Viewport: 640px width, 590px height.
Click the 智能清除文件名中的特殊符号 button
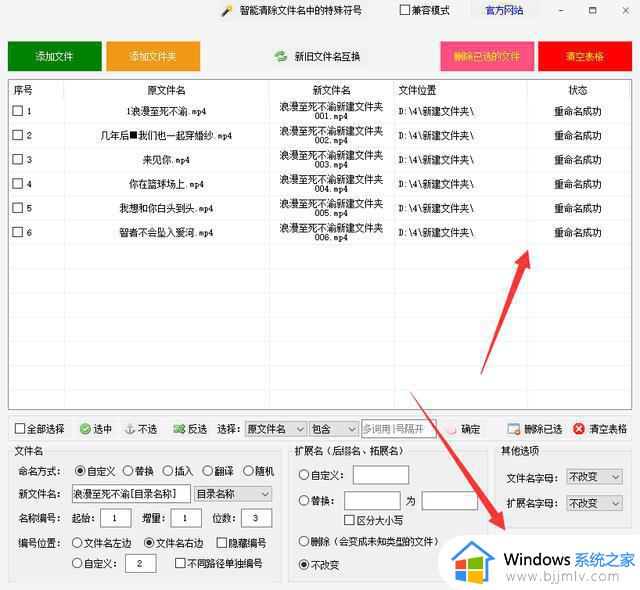[x=293, y=10]
